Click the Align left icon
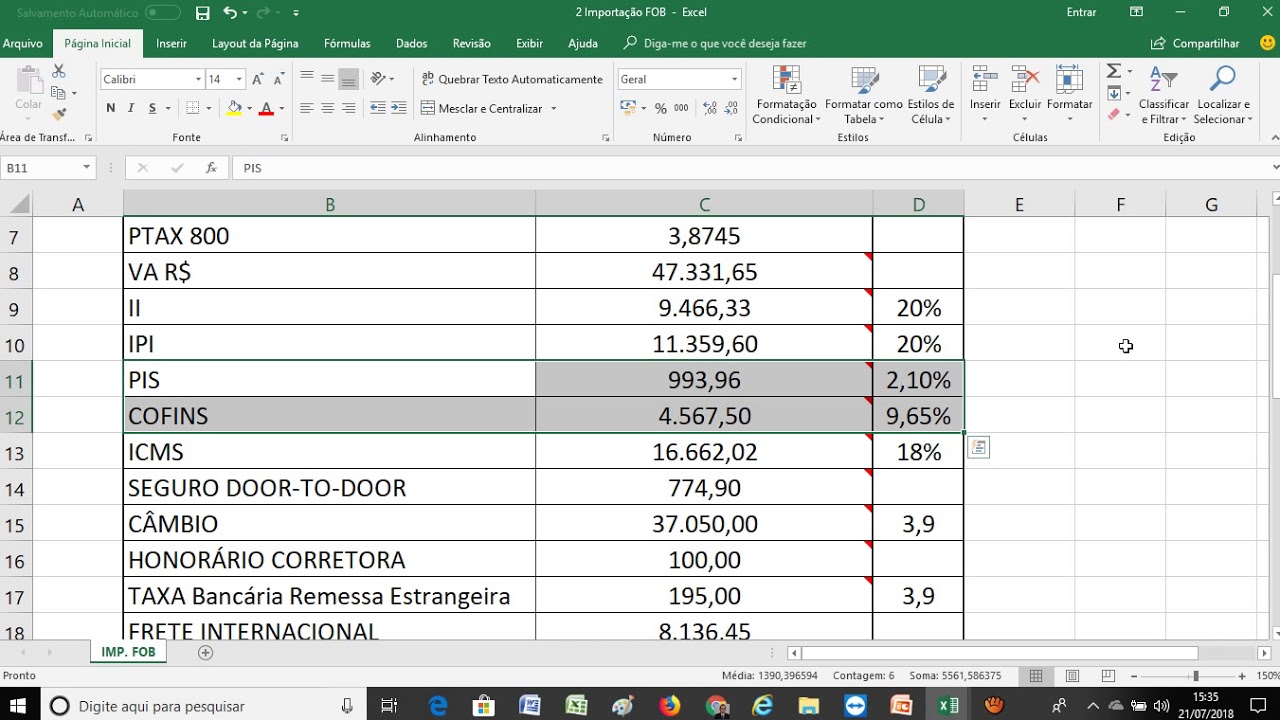 (x=306, y=108)
